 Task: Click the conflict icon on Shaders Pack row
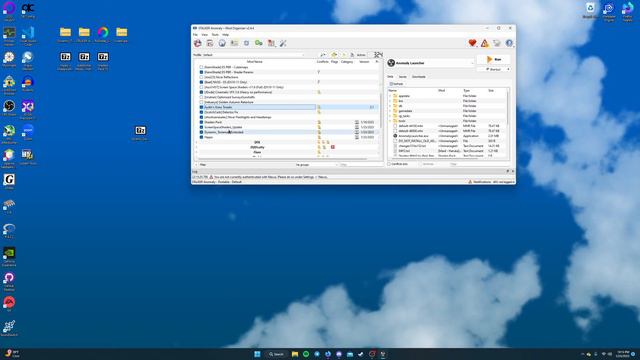click(x=319, y=122)
